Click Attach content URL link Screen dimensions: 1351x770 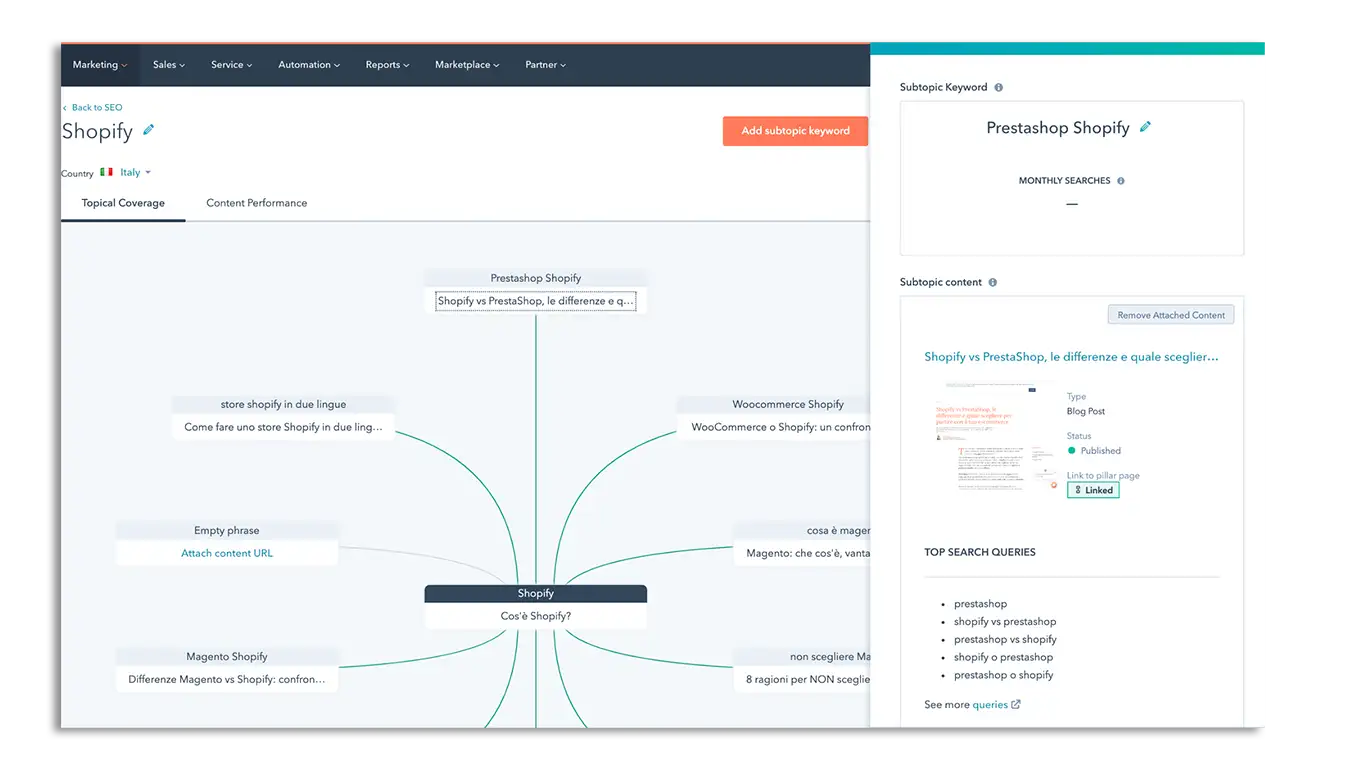[x=227, y=553]
